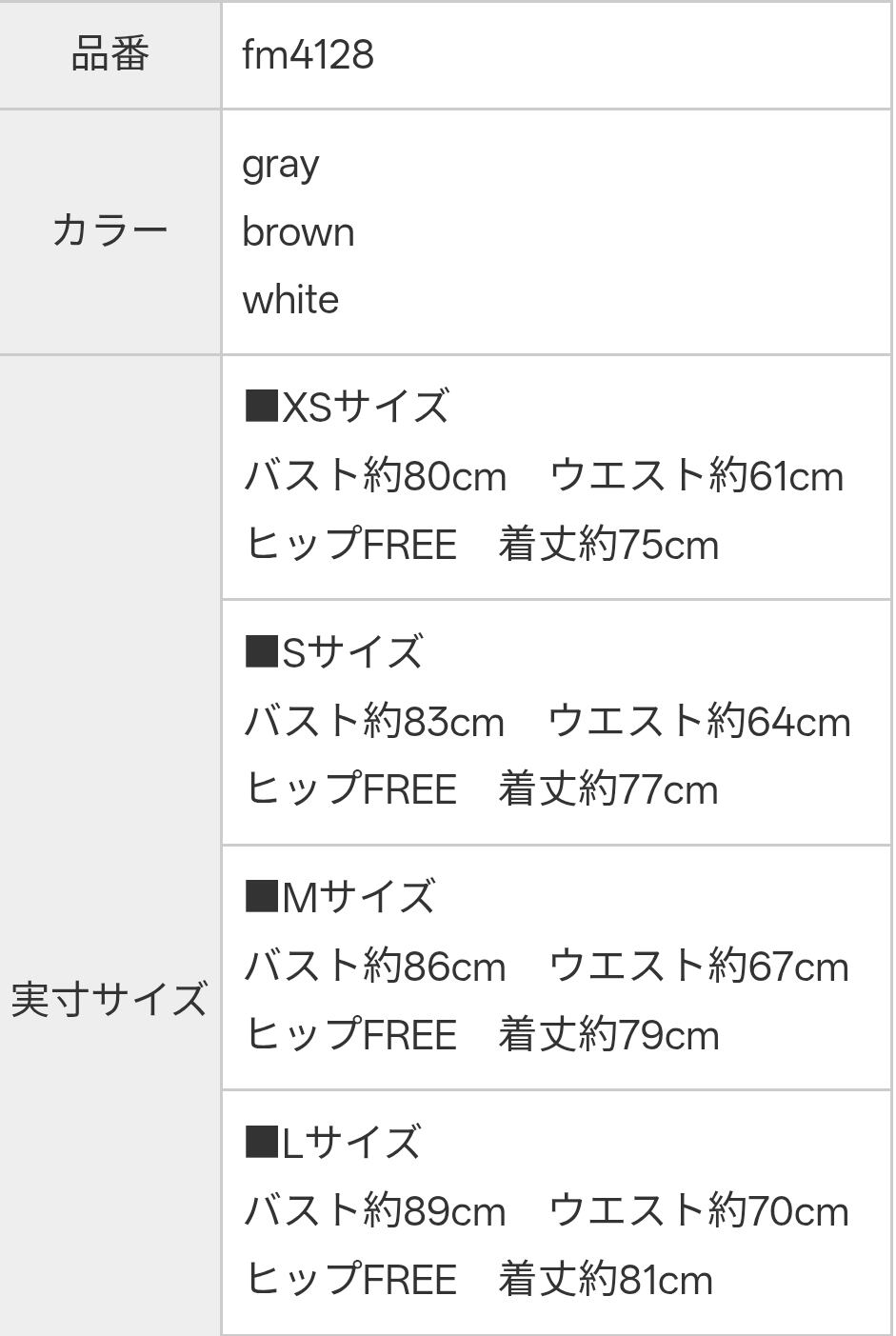Select the ウエスト約70cm measurement
This screenshot has width=896, height=1336.
(x=699, y=1211)
